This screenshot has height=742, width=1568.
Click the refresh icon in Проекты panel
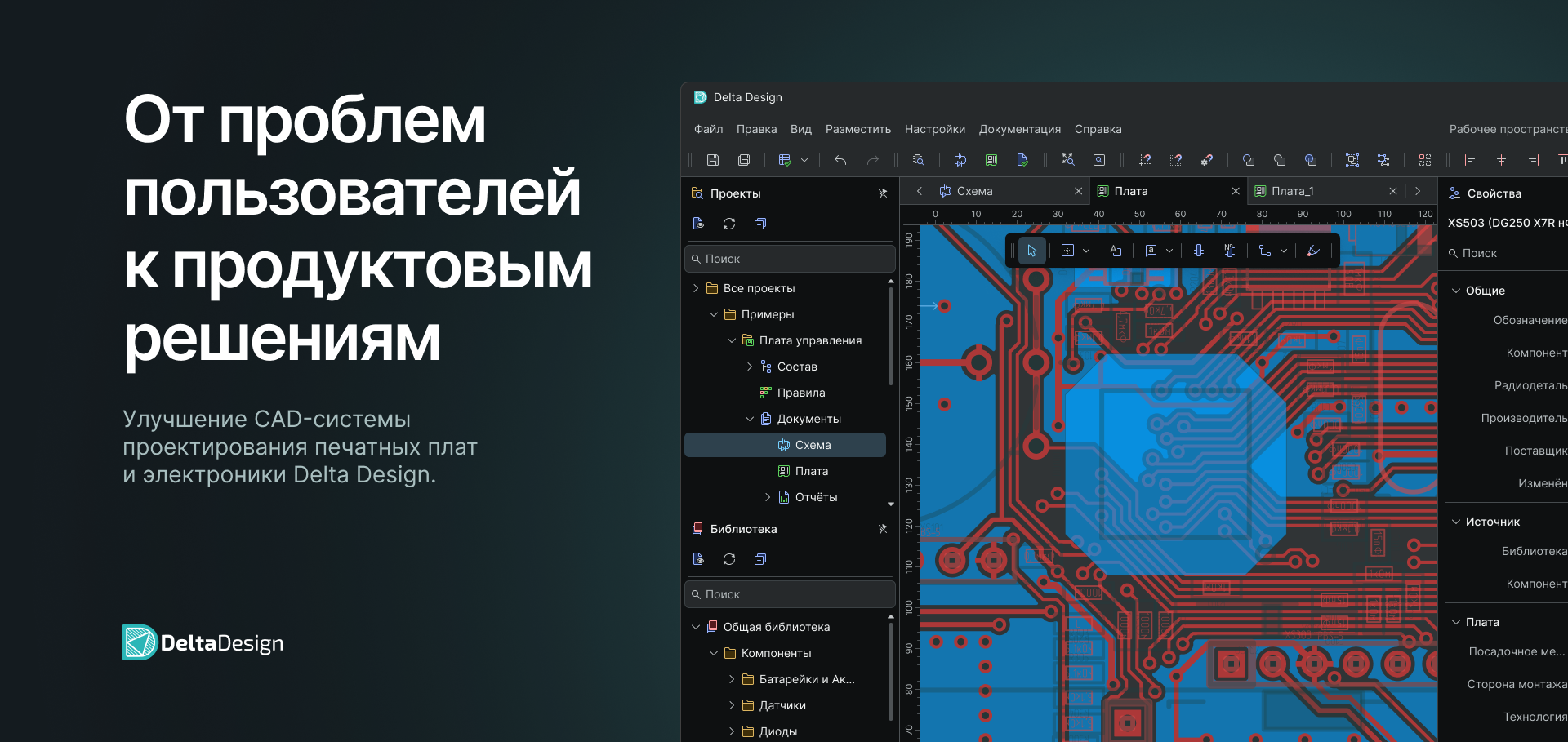coord(729,224)
